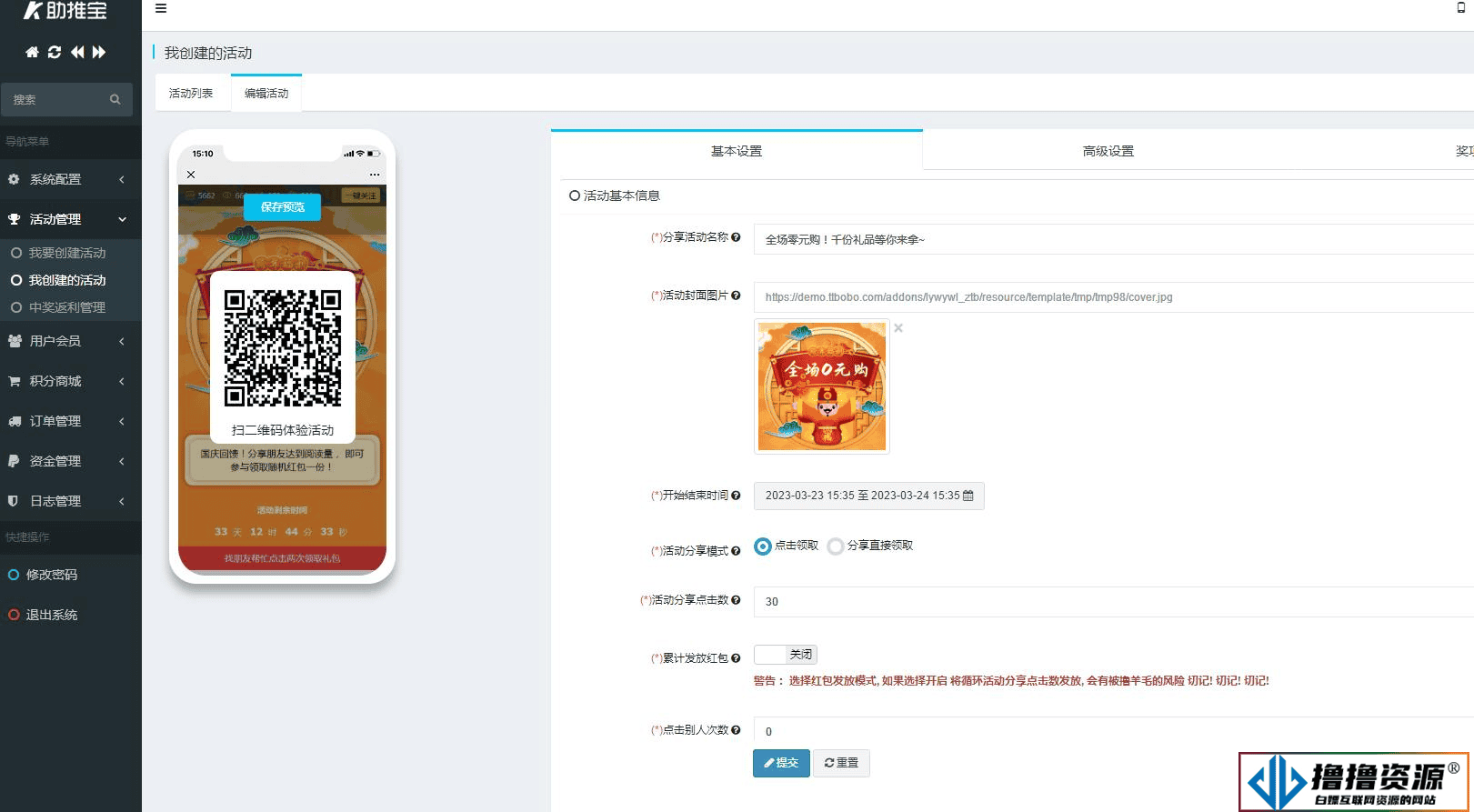Click the help icon beside 活动分享模式
The width and height of the screenshot is (1474, 812).
coord(736,551)
